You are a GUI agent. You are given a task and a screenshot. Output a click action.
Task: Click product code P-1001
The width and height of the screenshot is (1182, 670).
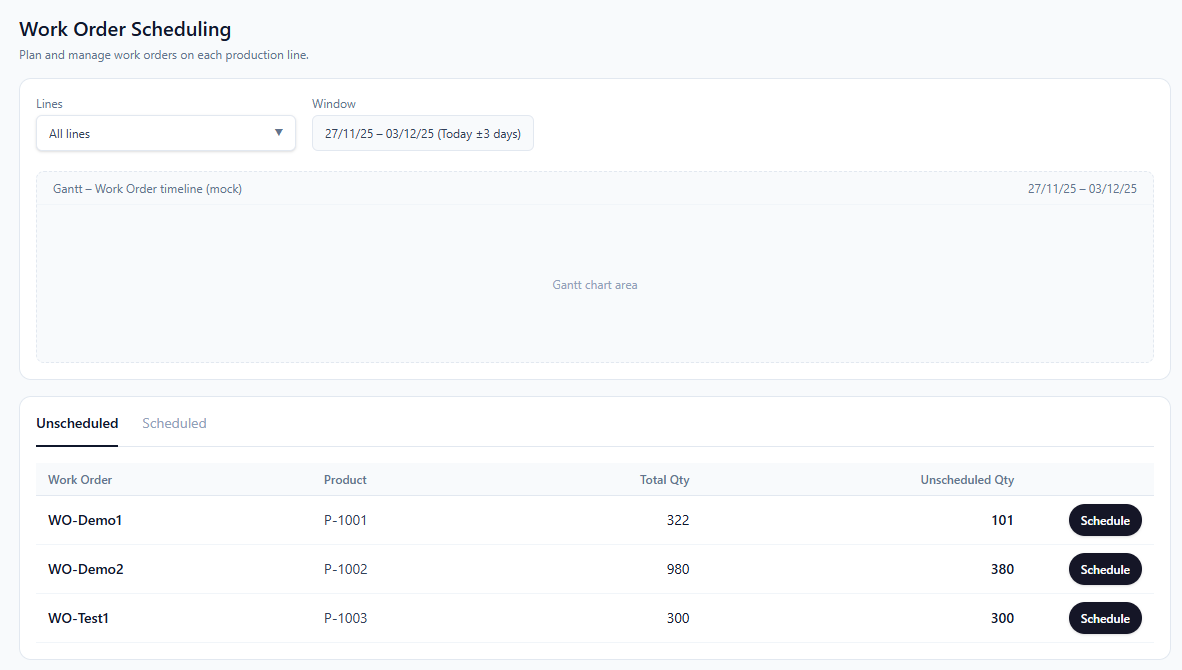pyautogui.click(x=345, y=520)
